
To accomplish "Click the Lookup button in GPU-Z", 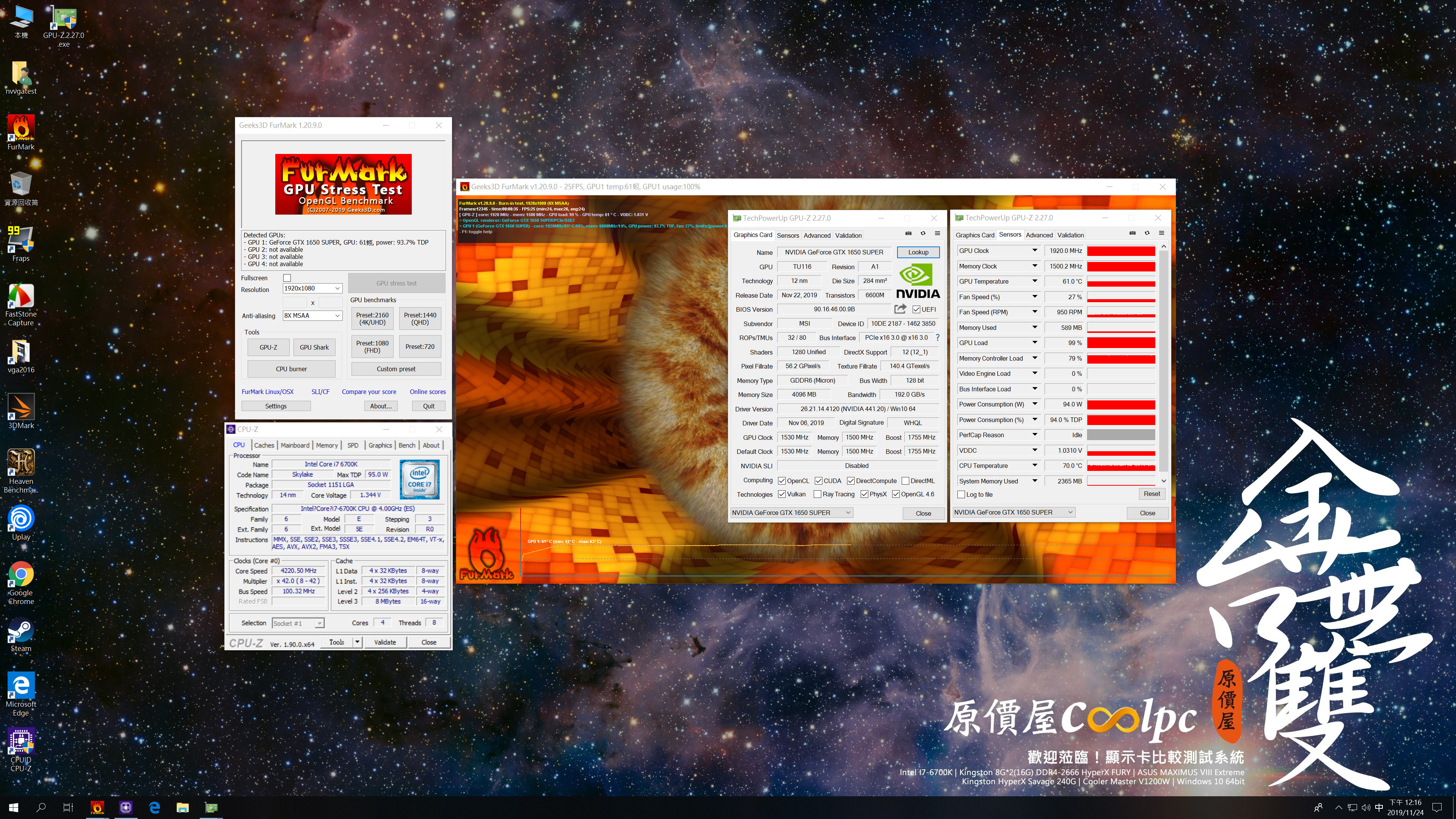I will click(918, 252).
